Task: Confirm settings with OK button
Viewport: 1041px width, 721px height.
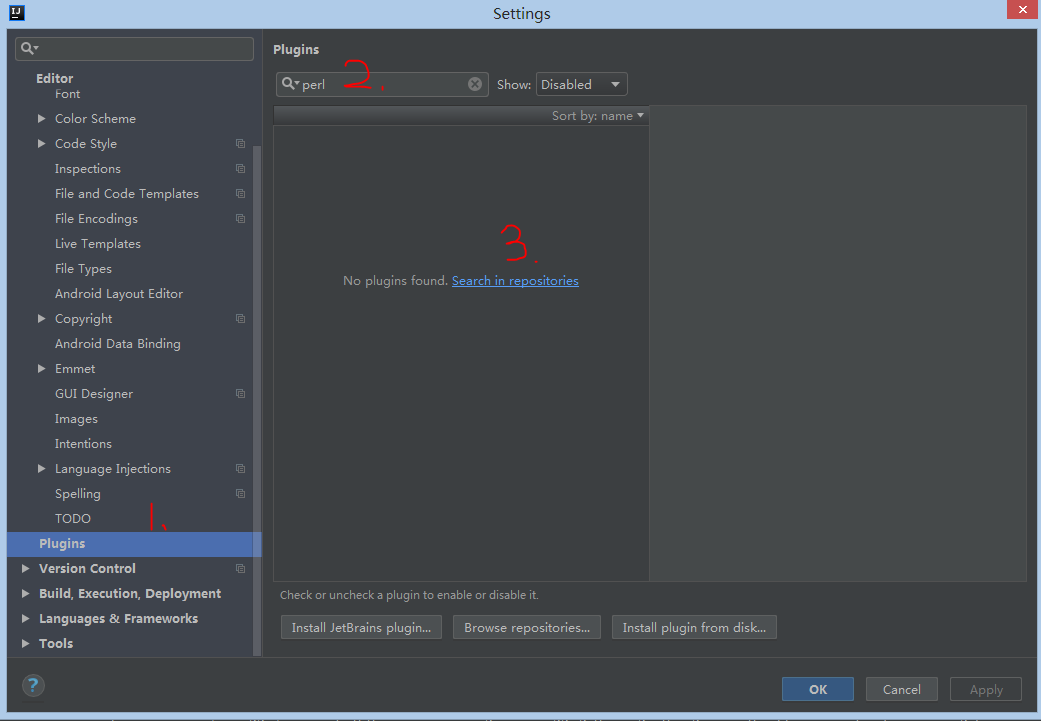Action: pos(817,689)
